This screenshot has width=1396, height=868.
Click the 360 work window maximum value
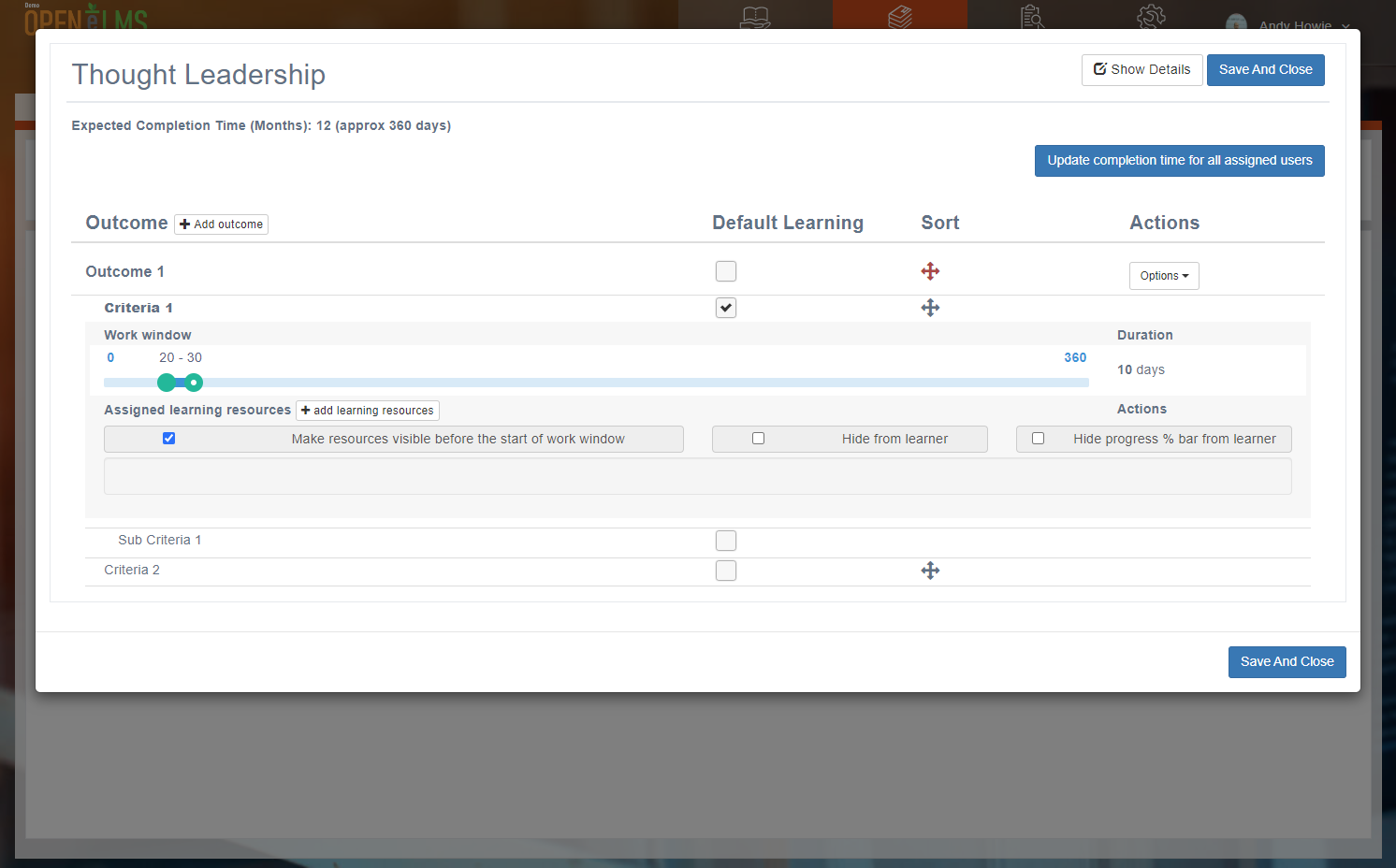coord(1075,358)
